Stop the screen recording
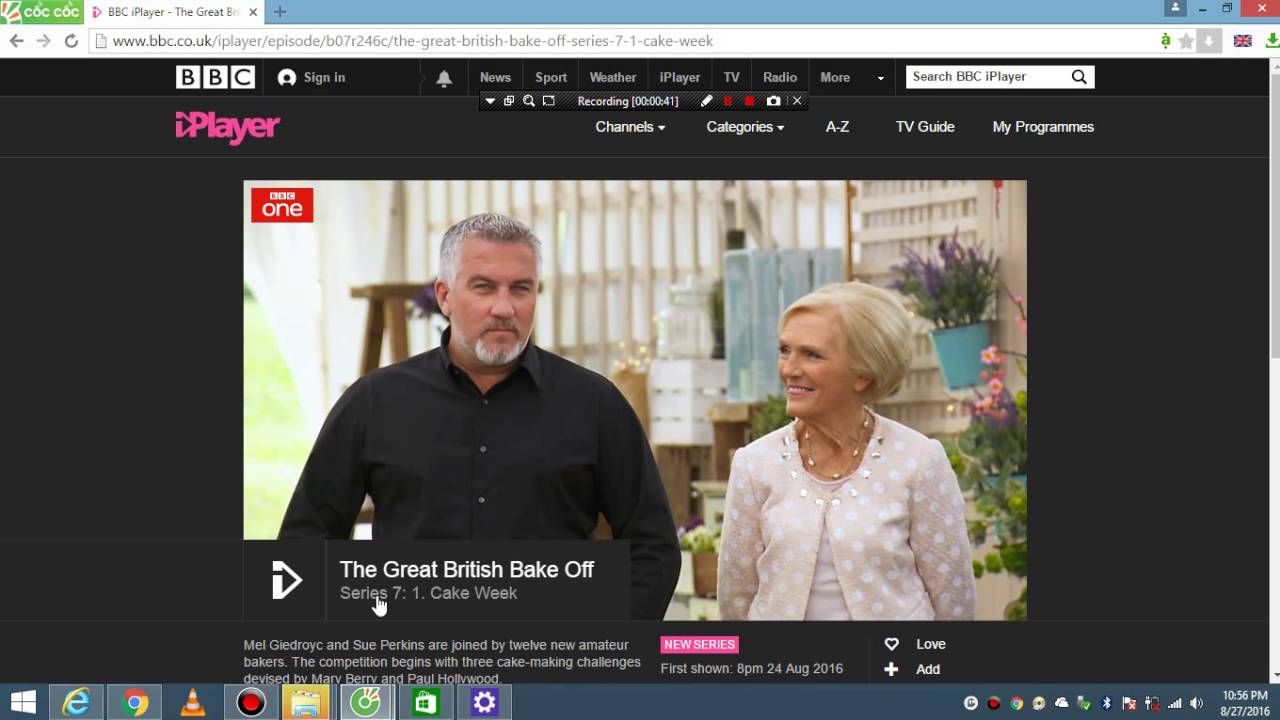Viewport: 1280px width, 720px height. pyautogui.click(x=749, y=101)
